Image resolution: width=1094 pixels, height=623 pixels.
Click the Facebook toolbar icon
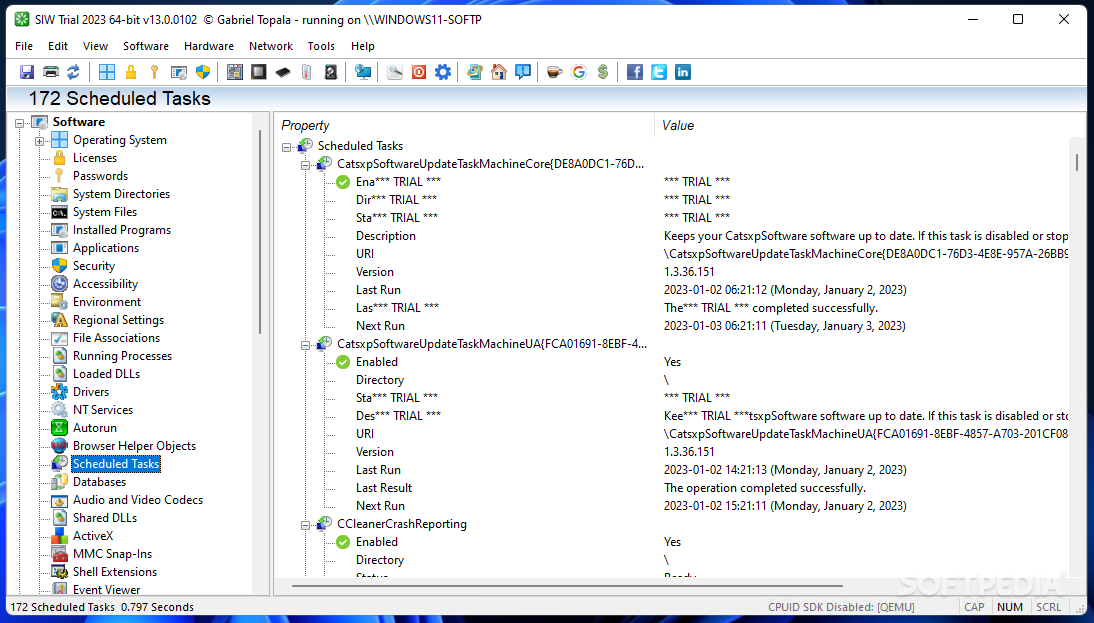[635, 72]
